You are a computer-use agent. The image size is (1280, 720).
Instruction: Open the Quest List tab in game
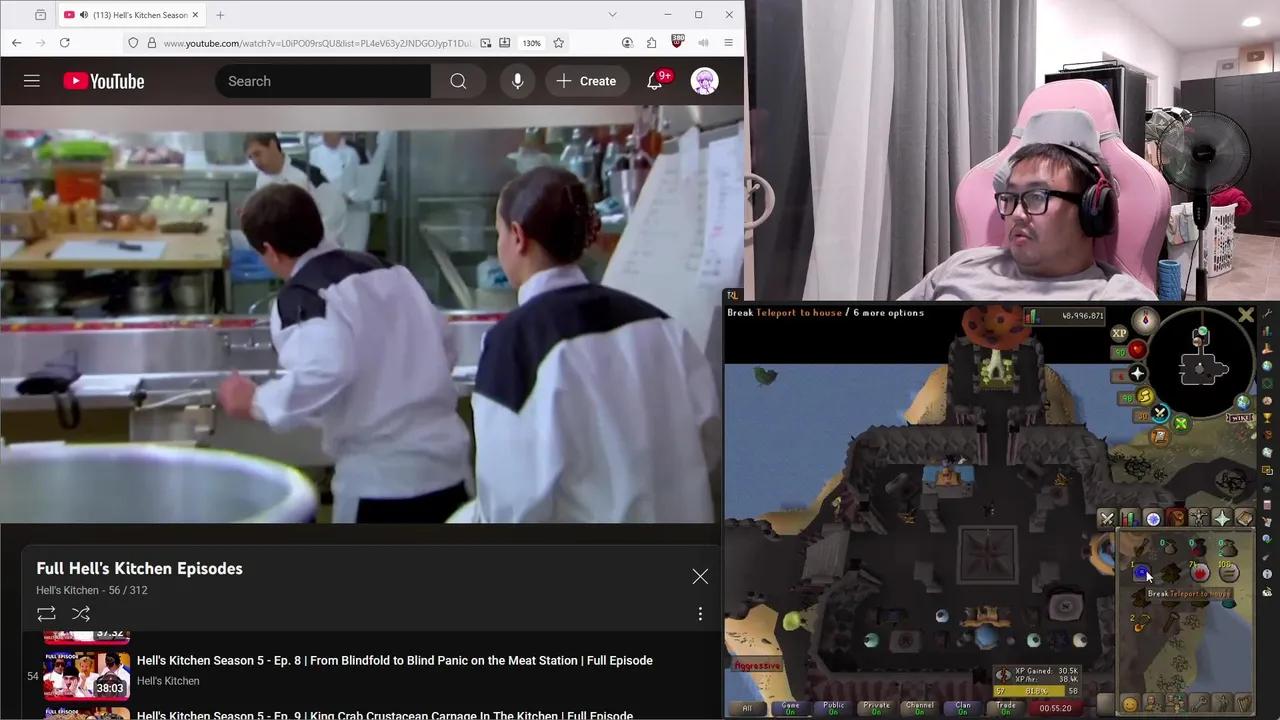coord(1153,518)
